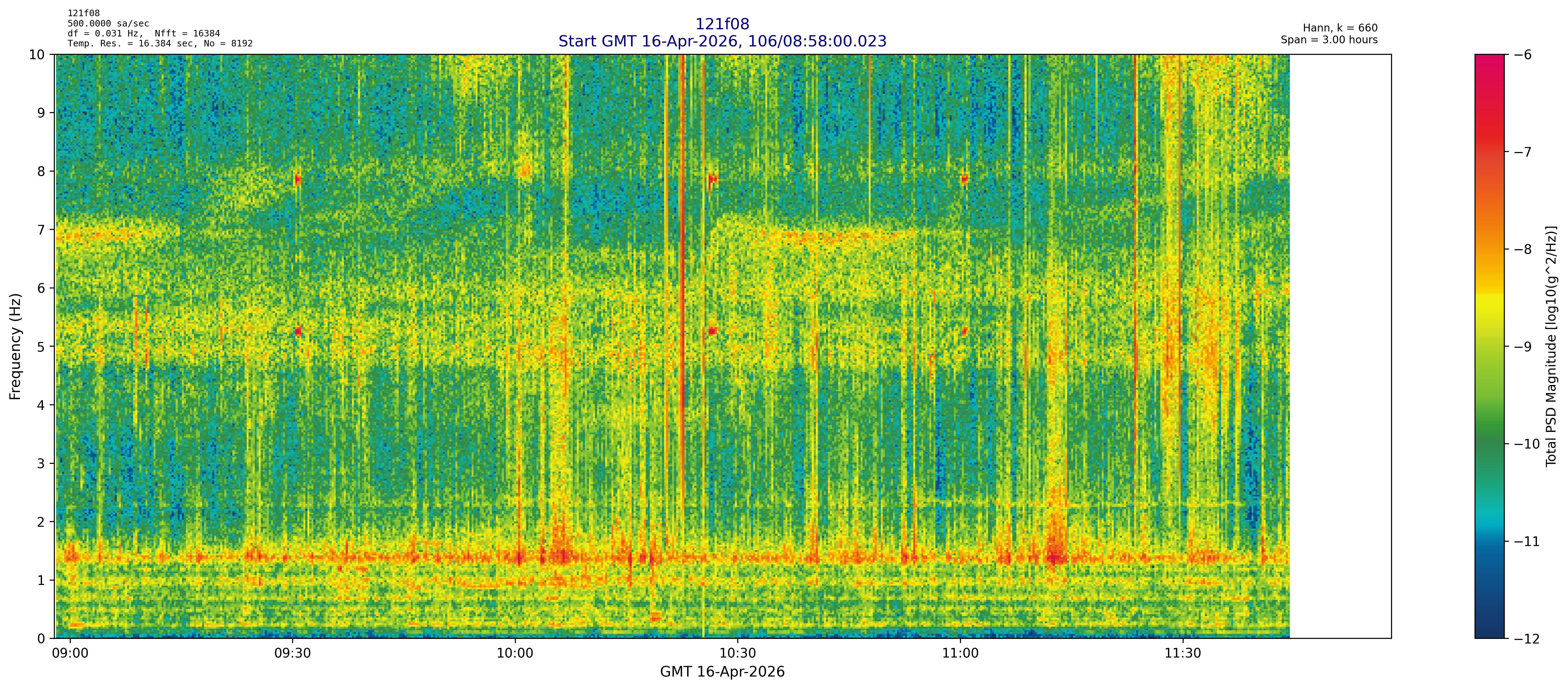The height and width of the screenshot is (689, 1568).
Task: Click the 09:30 time axis label
Action: [292, 654]
